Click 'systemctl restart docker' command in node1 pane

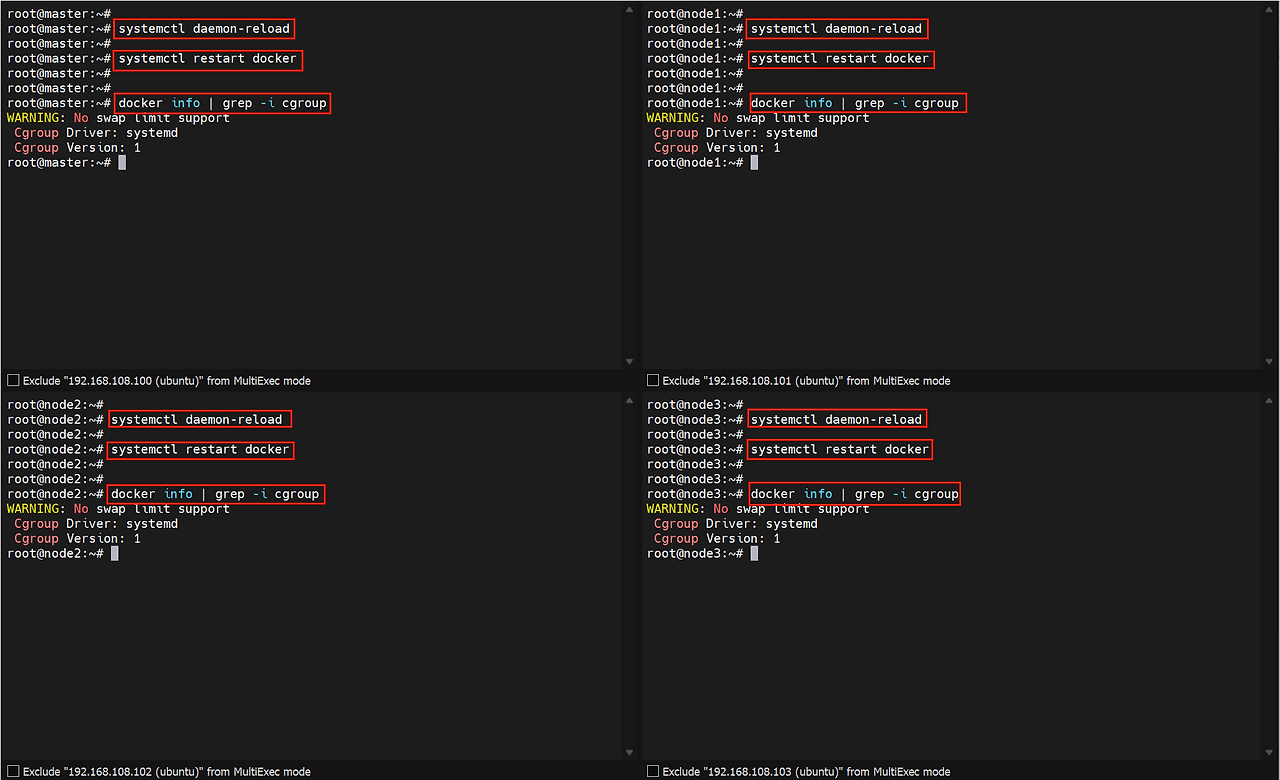[839, 59]
